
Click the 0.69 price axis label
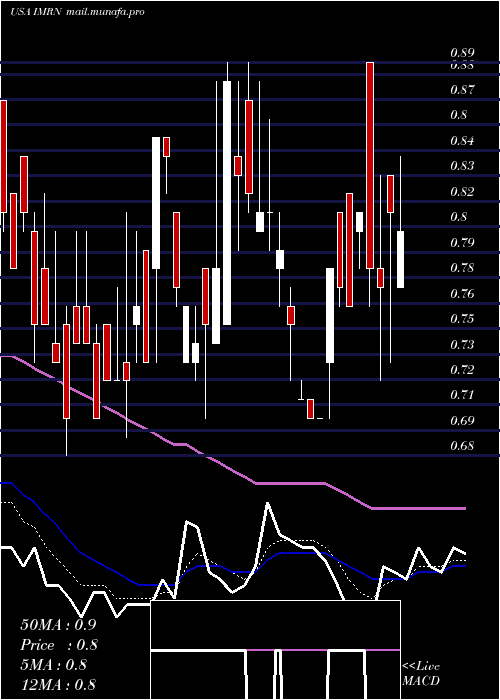click(x=462, y=421)
